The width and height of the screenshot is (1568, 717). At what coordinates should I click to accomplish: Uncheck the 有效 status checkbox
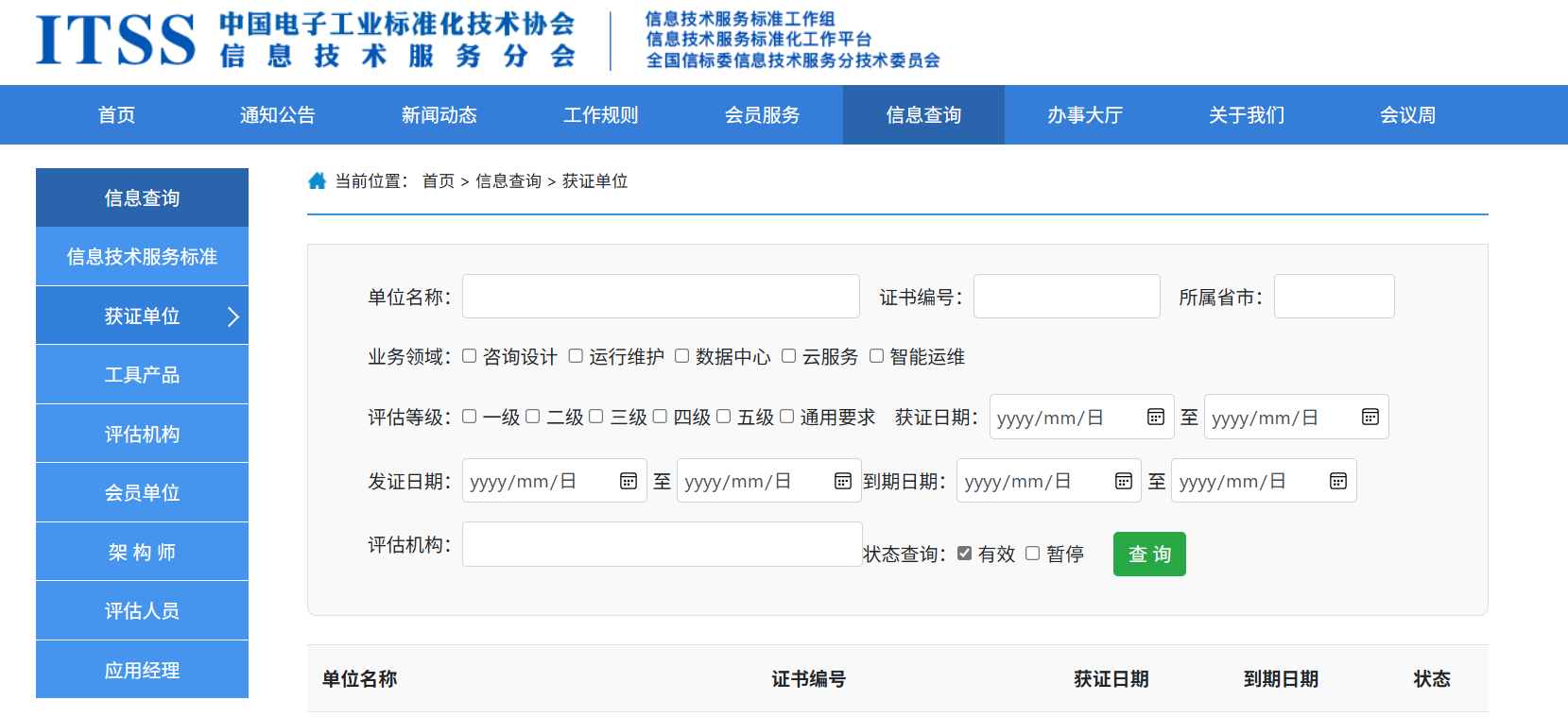coord(964,554)
